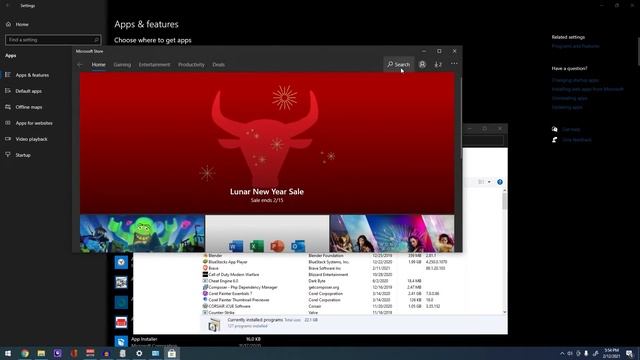
Task: Open the Lunar New Year Sale banner
Action: (x=267, y=143)
